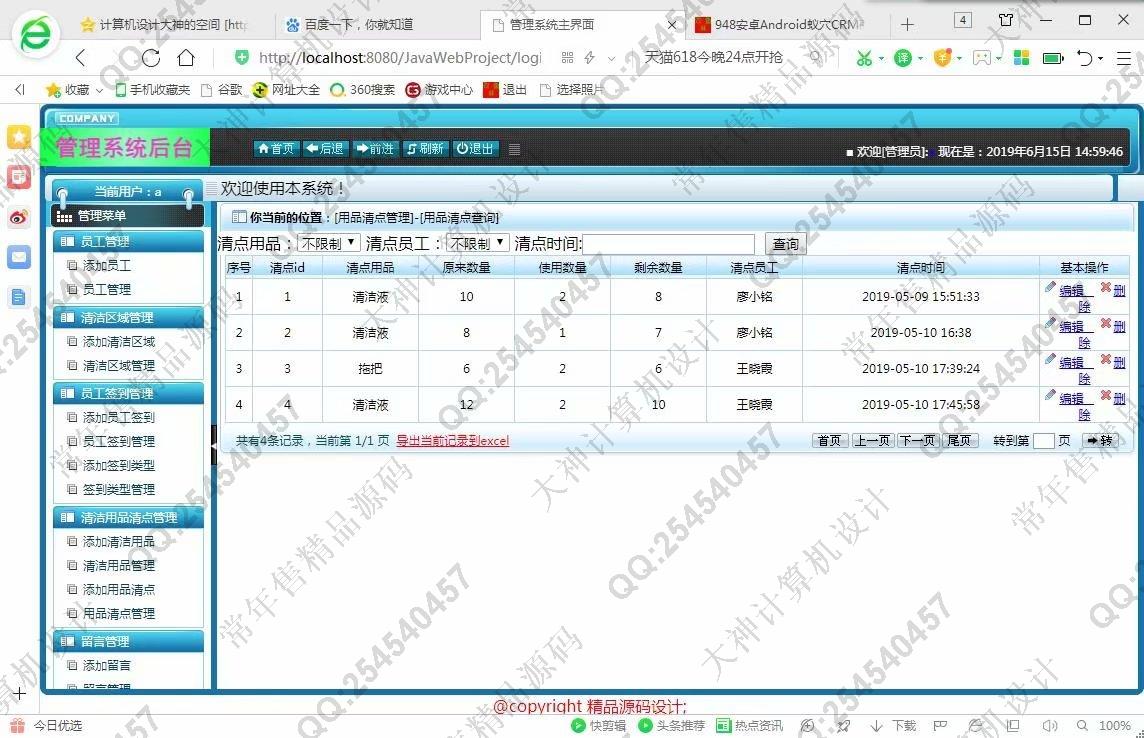
Task: Collapse the 员工管理 menu section
Action: coord(128,241)
